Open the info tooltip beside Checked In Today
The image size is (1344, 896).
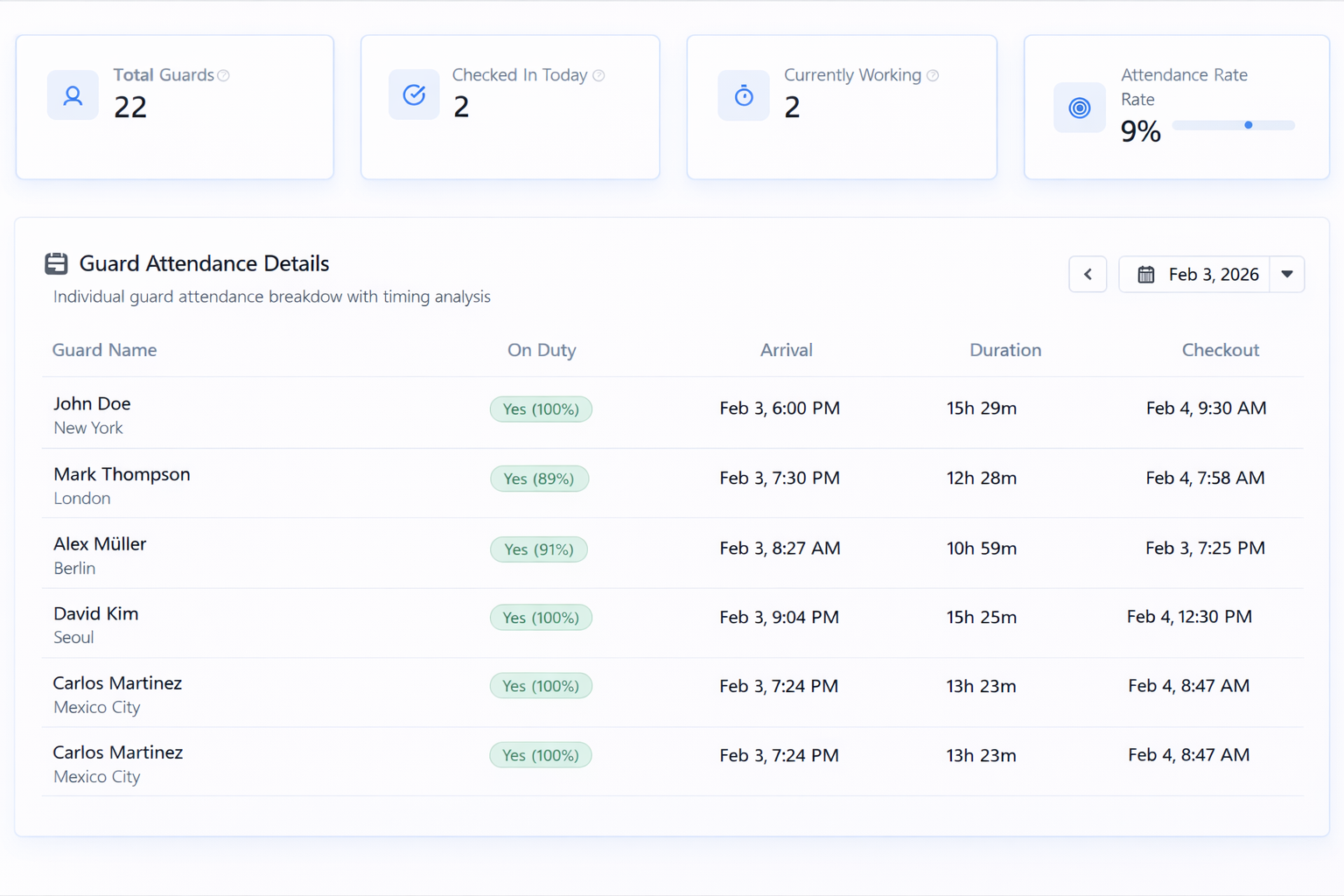click(598, 76)
